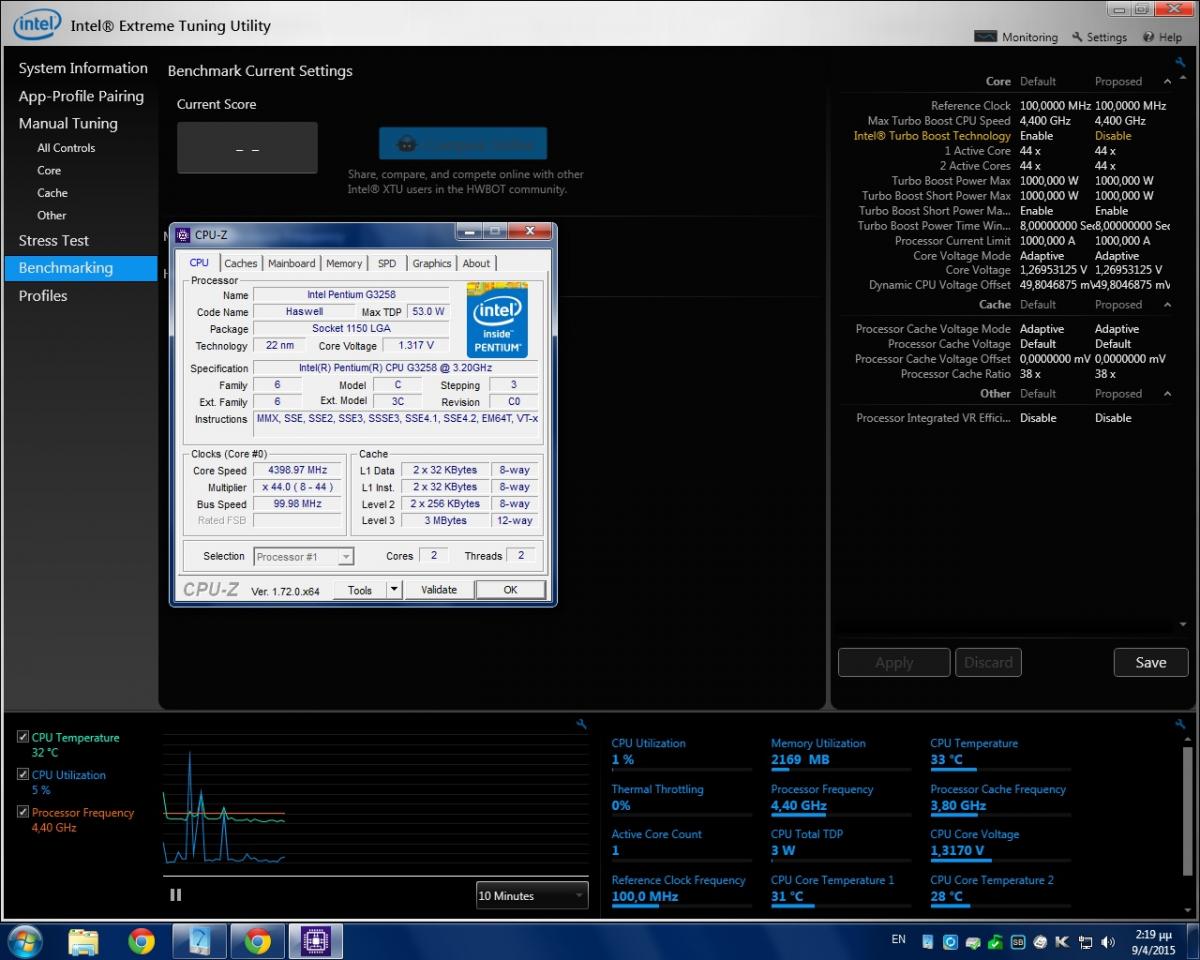Switch to the running Chrome window in taskbar
Viewport: 1200px width, 960px height.
[257, 941]
